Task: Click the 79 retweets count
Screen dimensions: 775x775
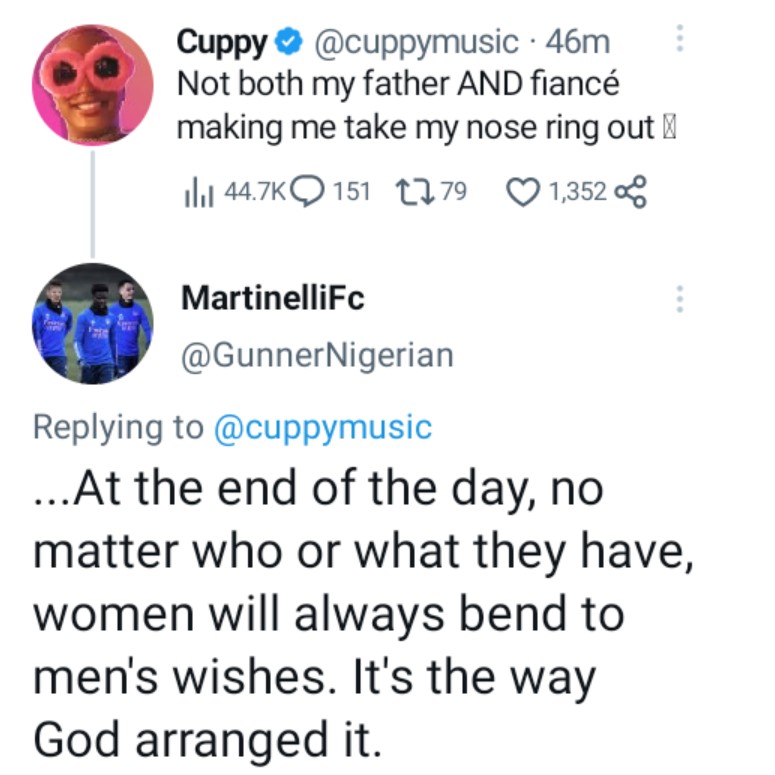Action: [x=454, y=191]
